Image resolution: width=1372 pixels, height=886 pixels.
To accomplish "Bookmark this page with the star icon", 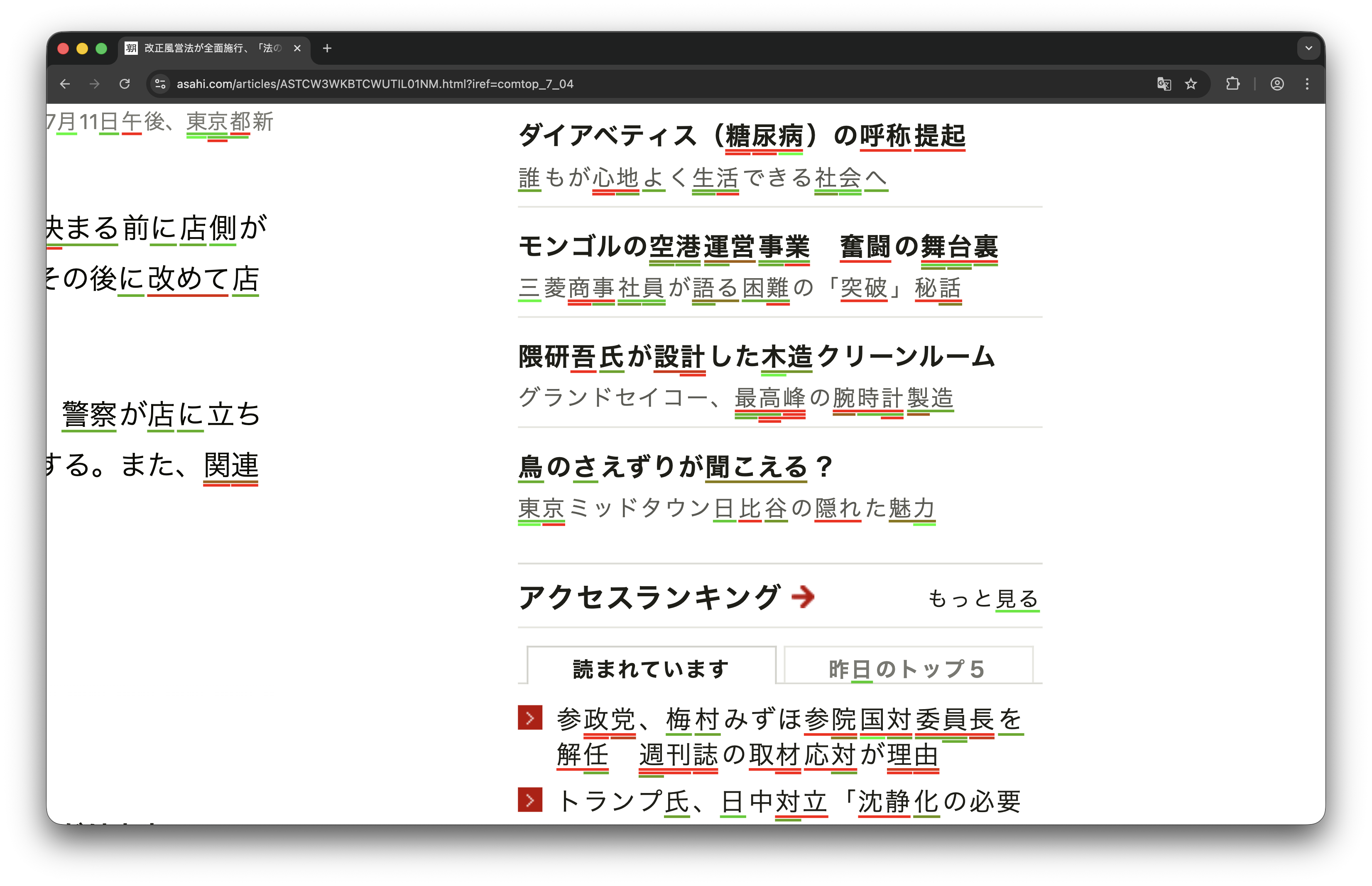I will 1191,84.
